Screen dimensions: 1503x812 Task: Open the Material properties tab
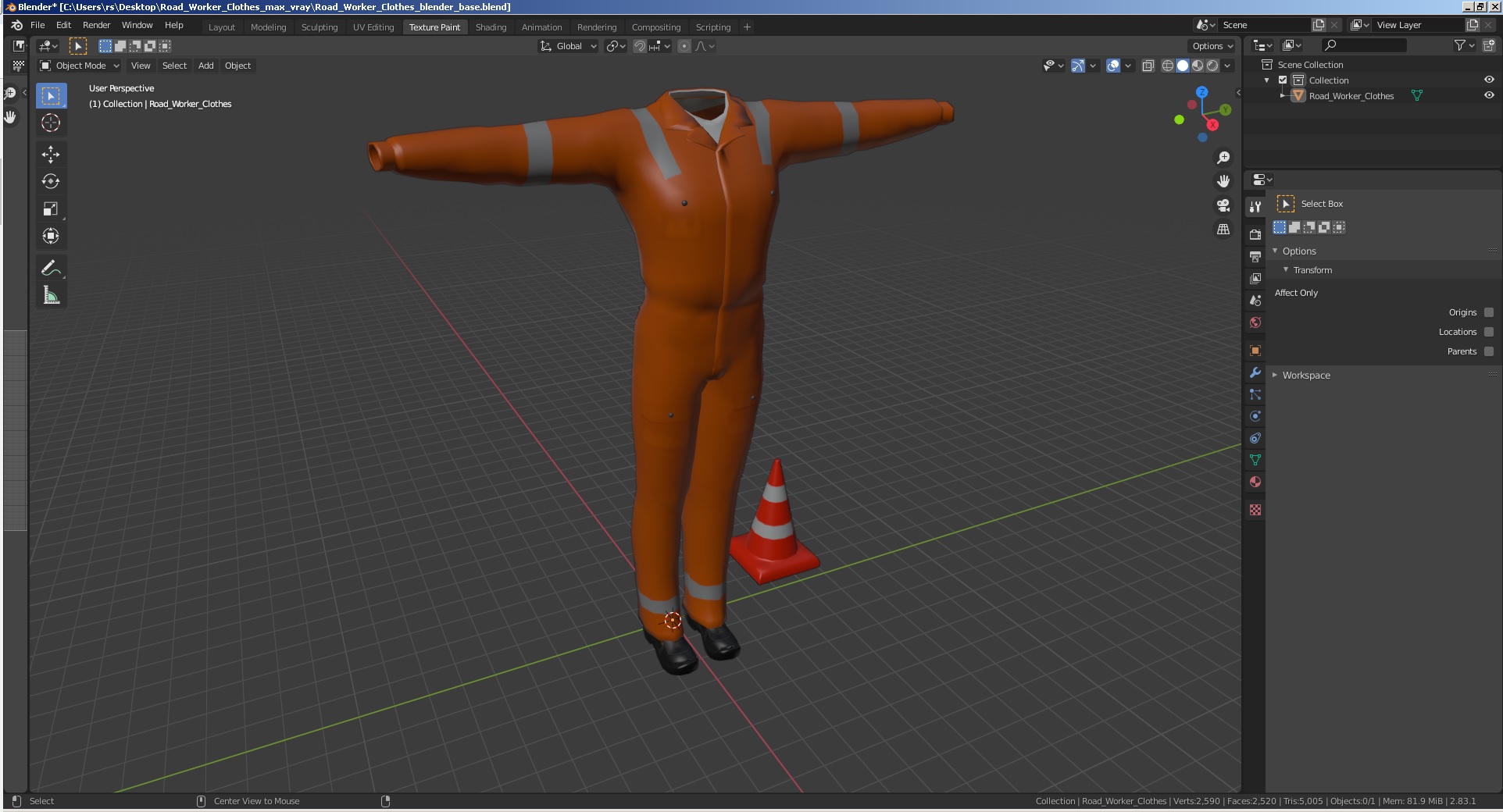tap(1255, 482)
